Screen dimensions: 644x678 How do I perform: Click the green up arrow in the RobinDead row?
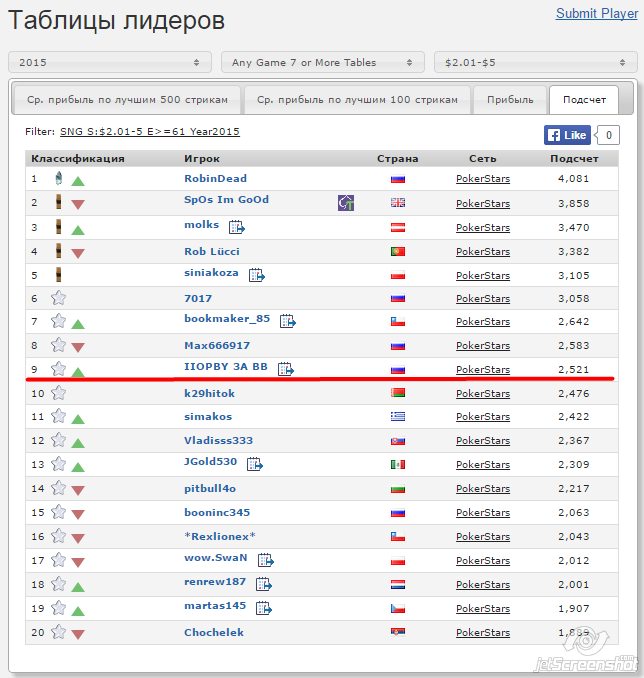coord(78,181)
